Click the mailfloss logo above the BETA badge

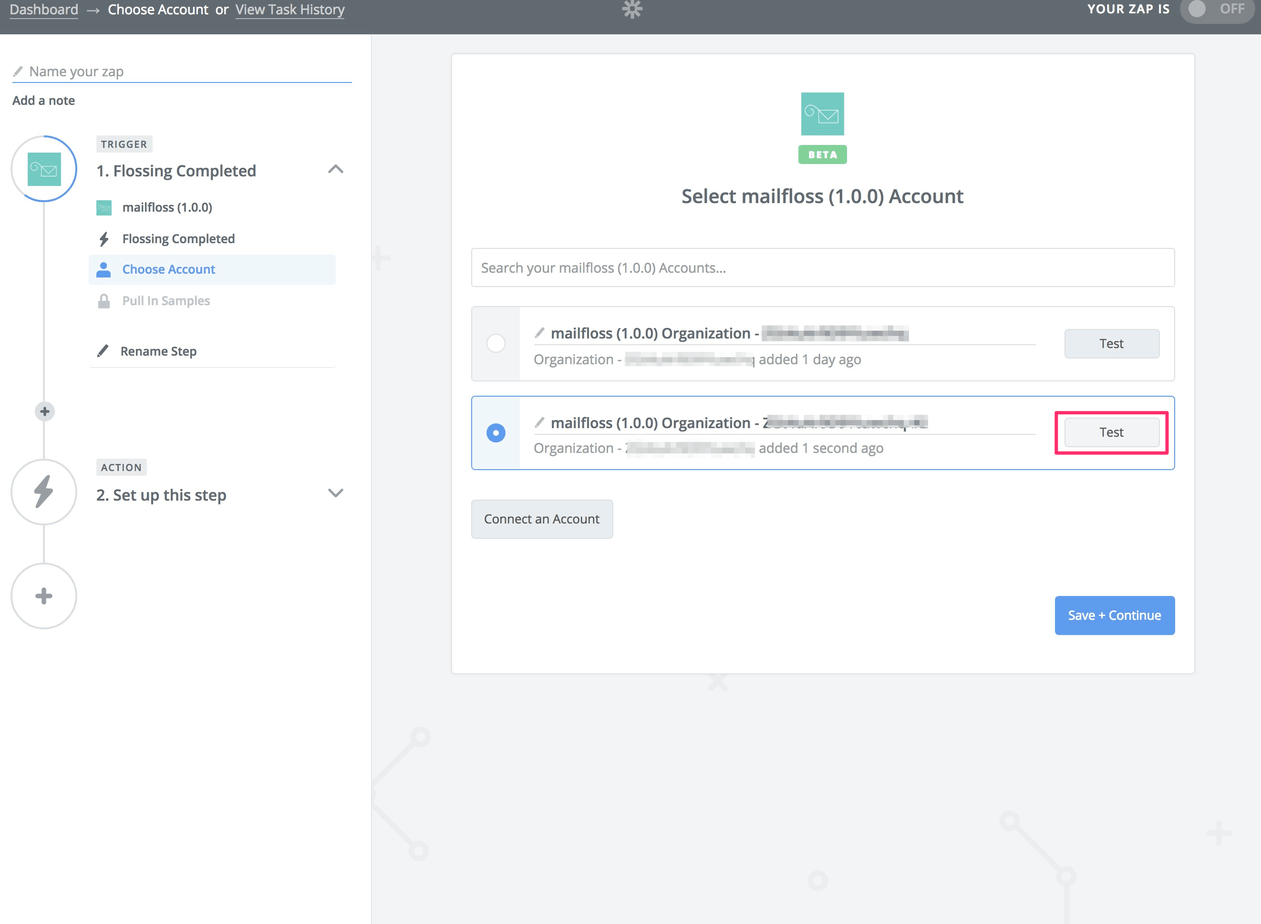click(x=823, y=114)
